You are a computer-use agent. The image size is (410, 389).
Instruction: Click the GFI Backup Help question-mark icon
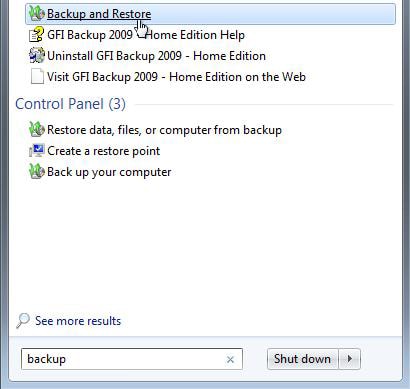(x=37, y=35)
